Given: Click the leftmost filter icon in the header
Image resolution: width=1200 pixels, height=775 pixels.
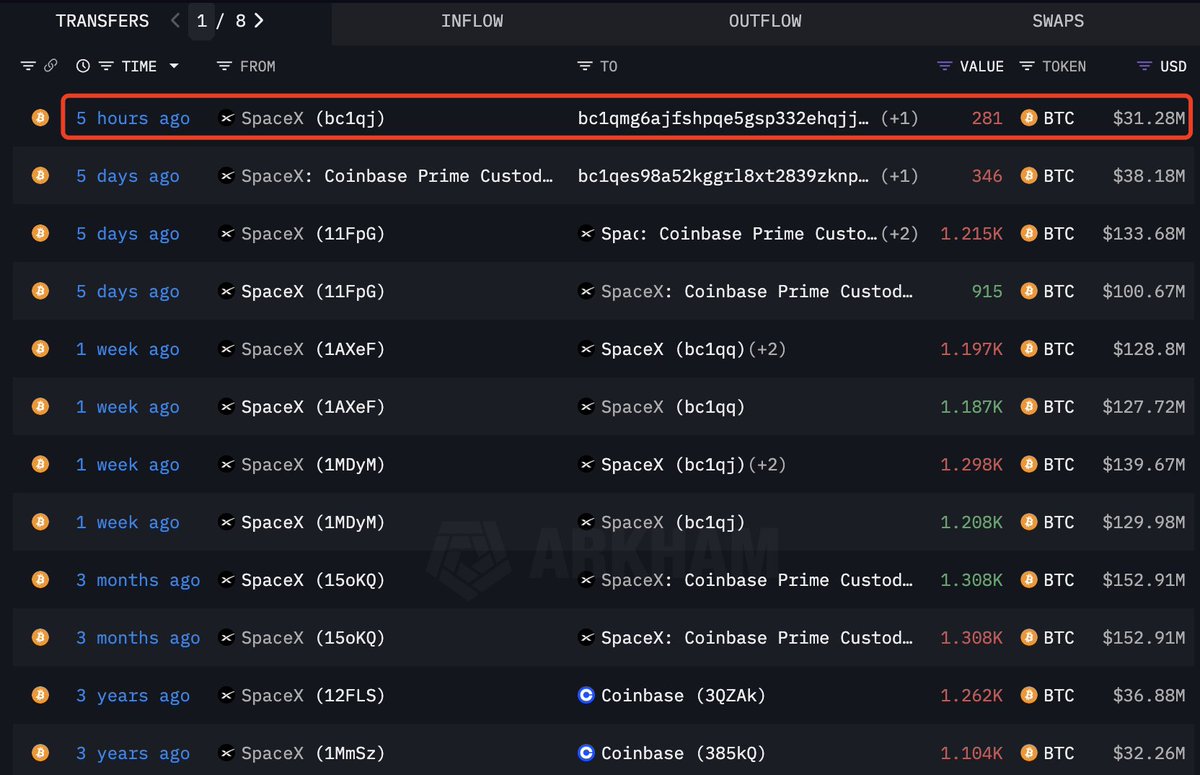Looking at the screenshot, I should click(x=27, y=65).
